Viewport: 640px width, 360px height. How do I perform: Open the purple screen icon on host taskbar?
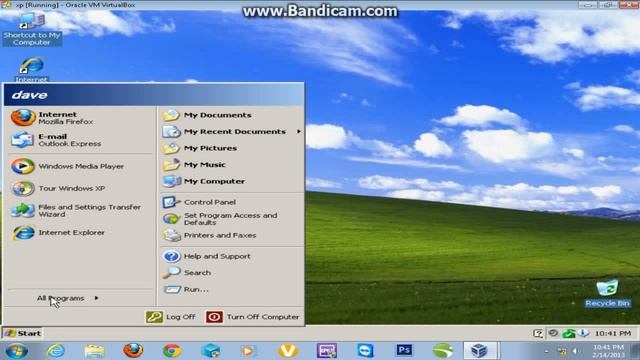tap(327, 351)
